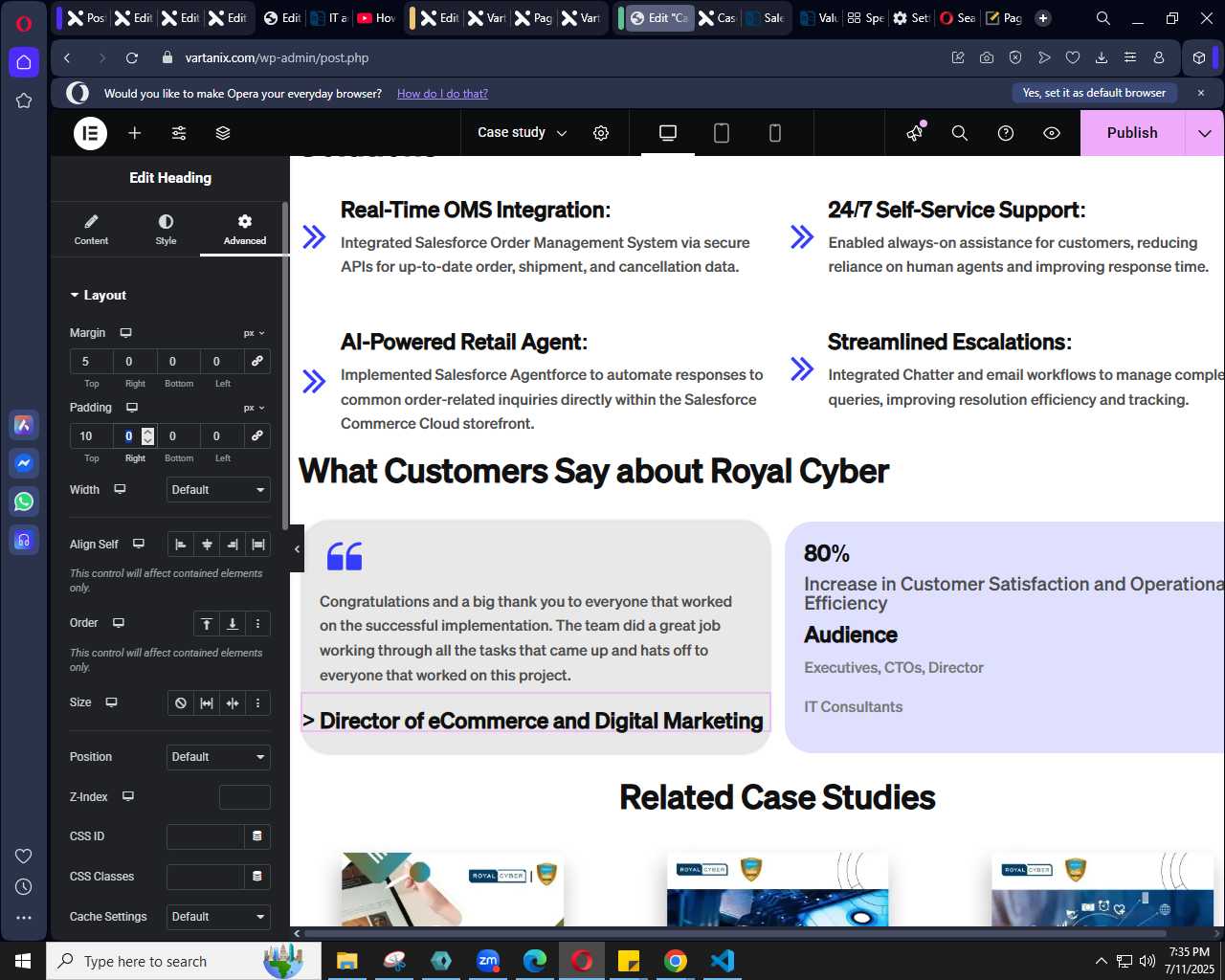Open the Advanced tab
This screenshot has width=1225, height=980.
tap(245, 230)
